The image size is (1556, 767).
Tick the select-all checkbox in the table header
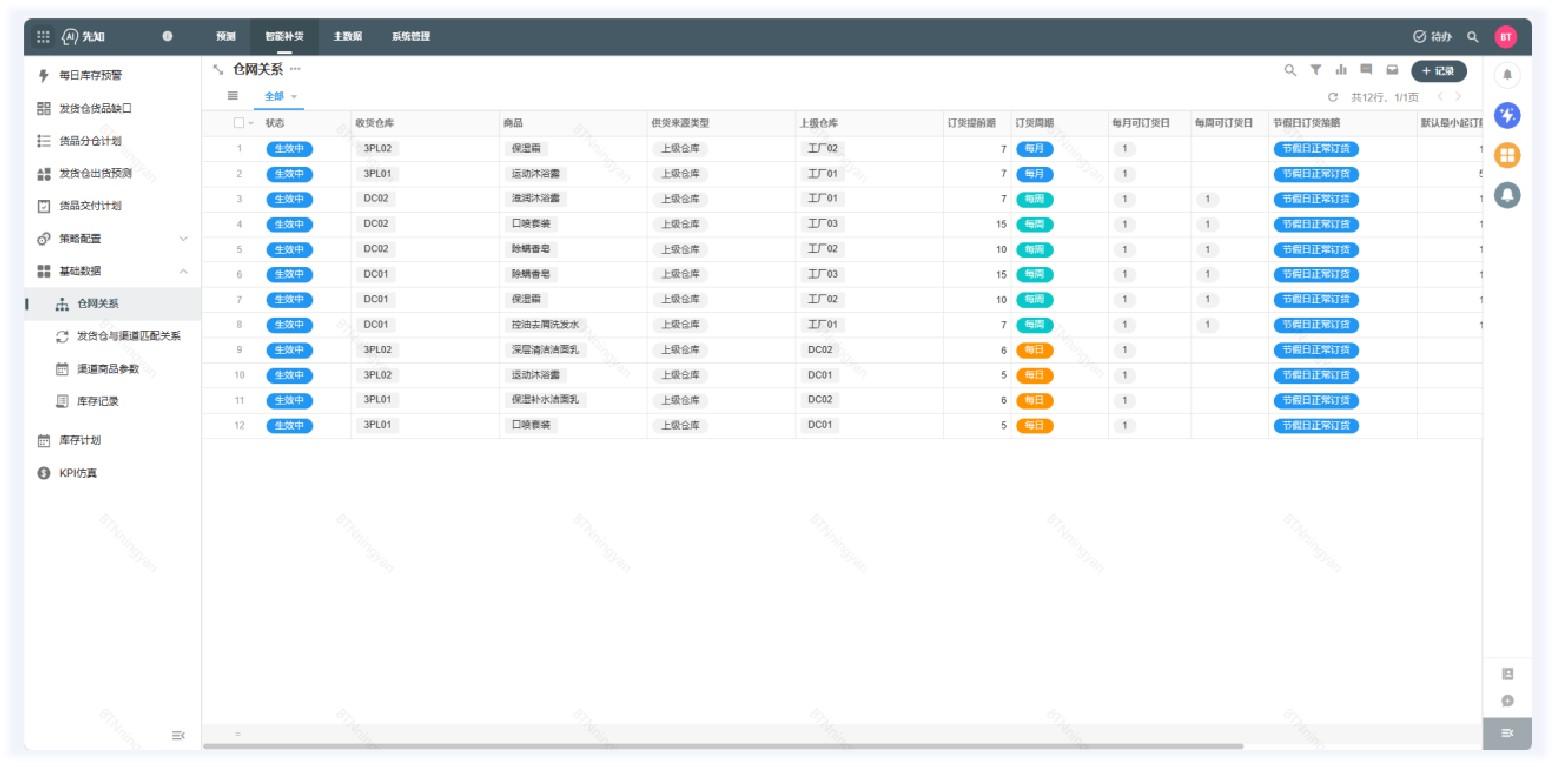[238, 123]
